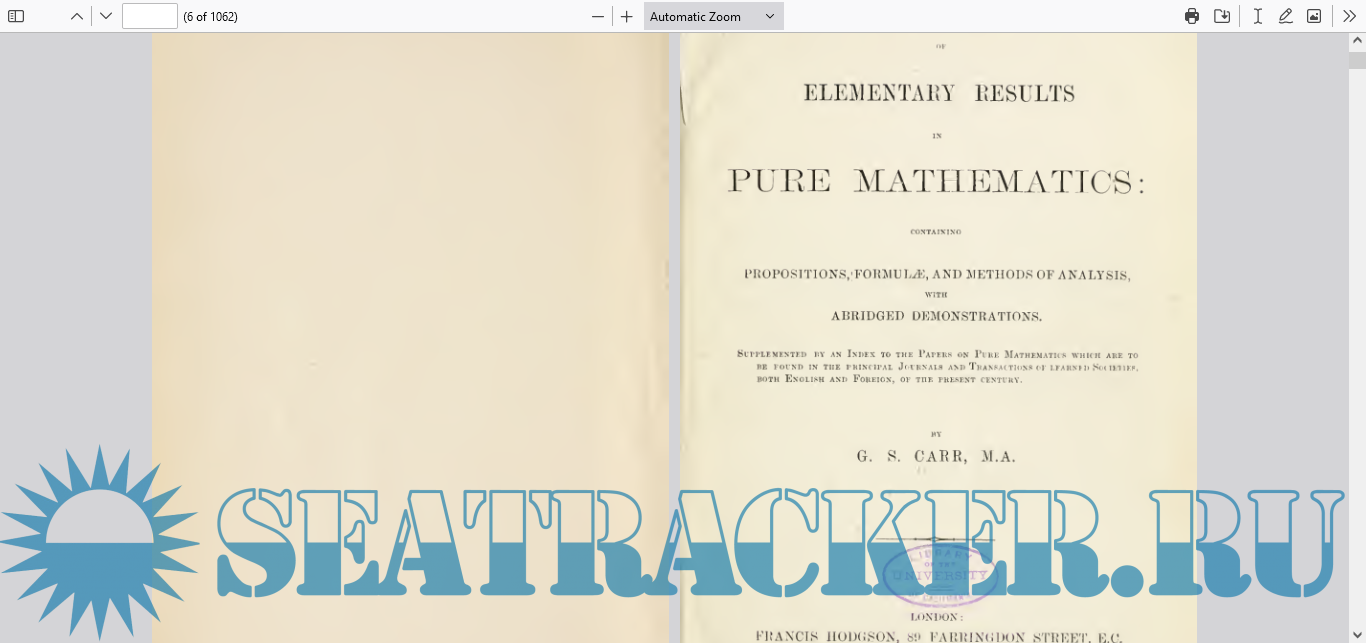The image size is (1366, 643).
Task: Click the scrollbar up arrow
Action: tap(1357, 40)
